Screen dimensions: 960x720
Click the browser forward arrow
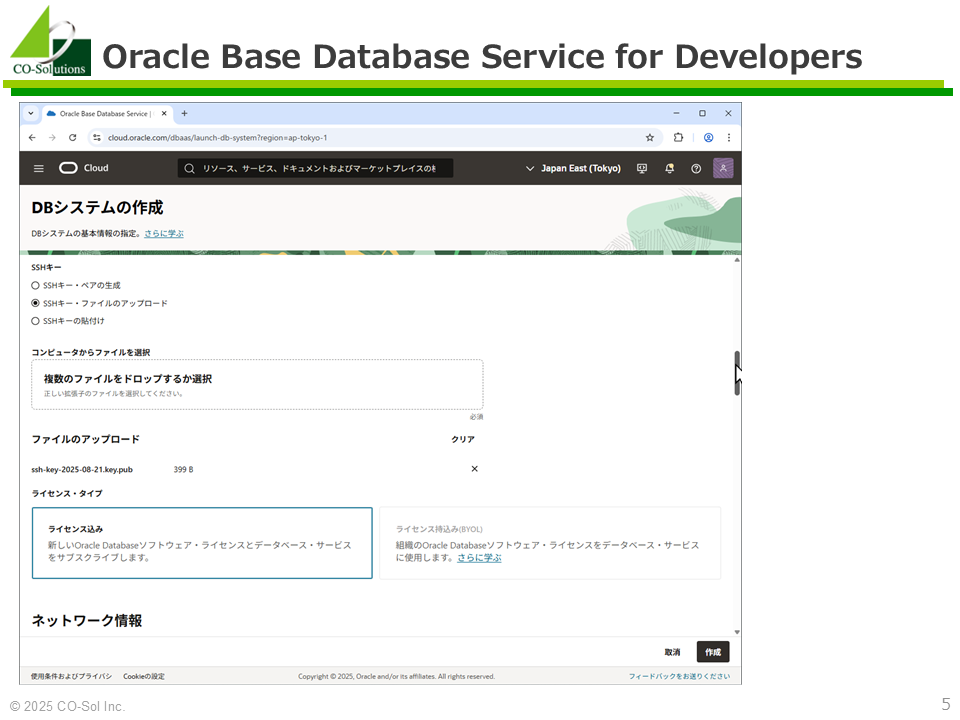coord(52,138)
